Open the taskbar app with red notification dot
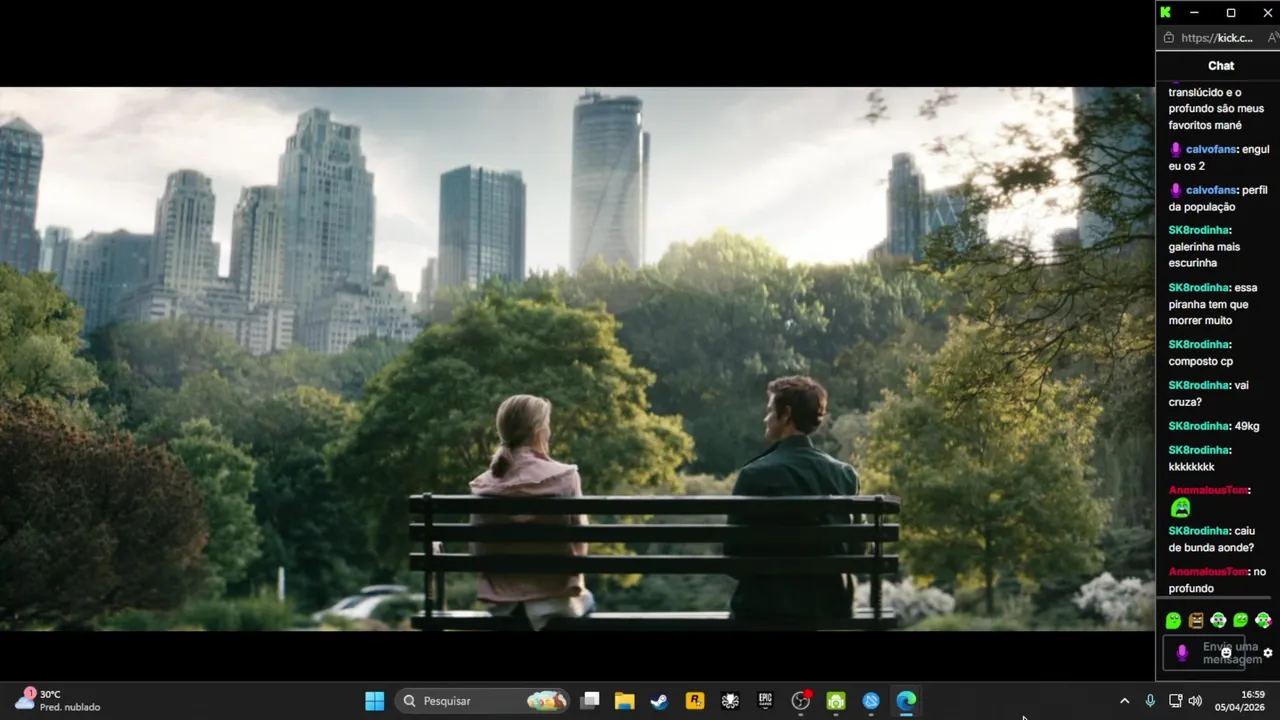 801,701
